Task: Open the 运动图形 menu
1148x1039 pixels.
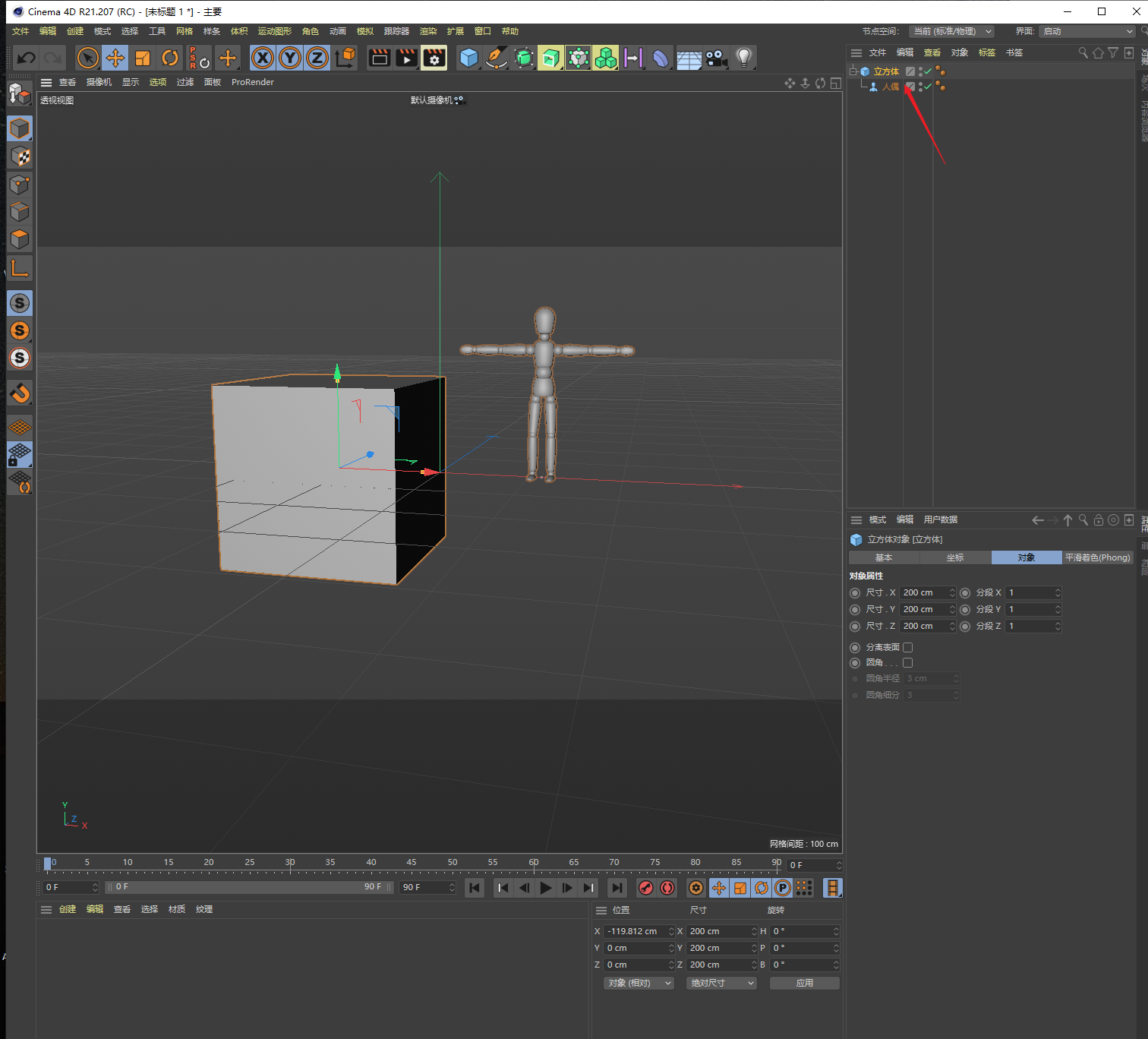Action: click(274, 31)
